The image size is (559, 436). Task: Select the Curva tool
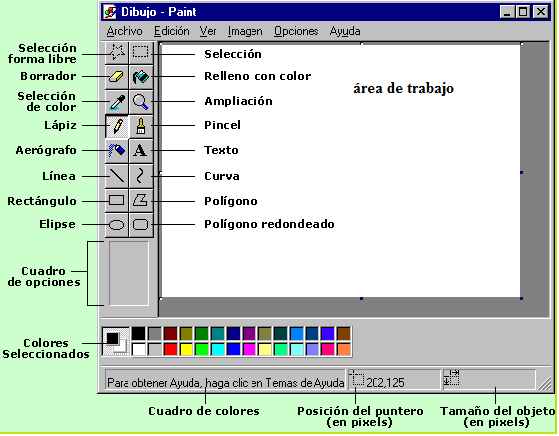click(141, 175)
